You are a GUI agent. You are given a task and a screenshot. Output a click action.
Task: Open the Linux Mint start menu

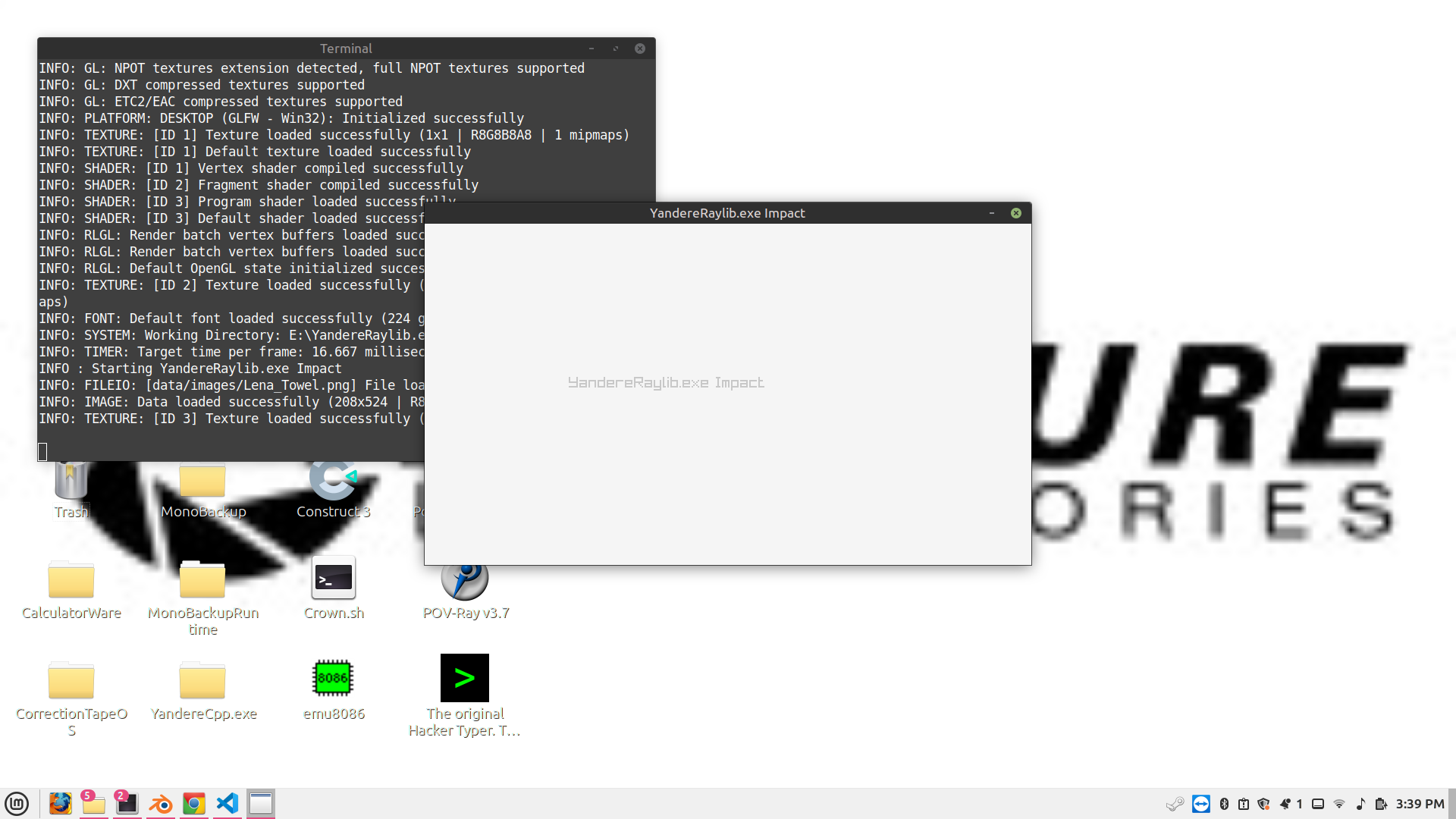(17, 803)
